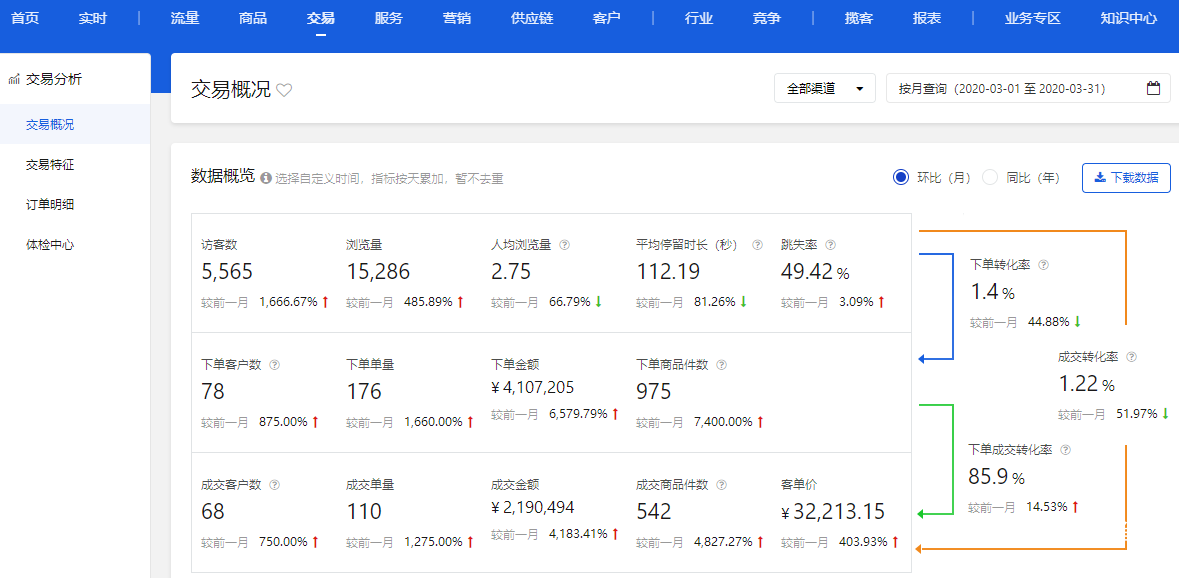
Task: Click the calendar icon in date query field
Action: coord(1153,88)
